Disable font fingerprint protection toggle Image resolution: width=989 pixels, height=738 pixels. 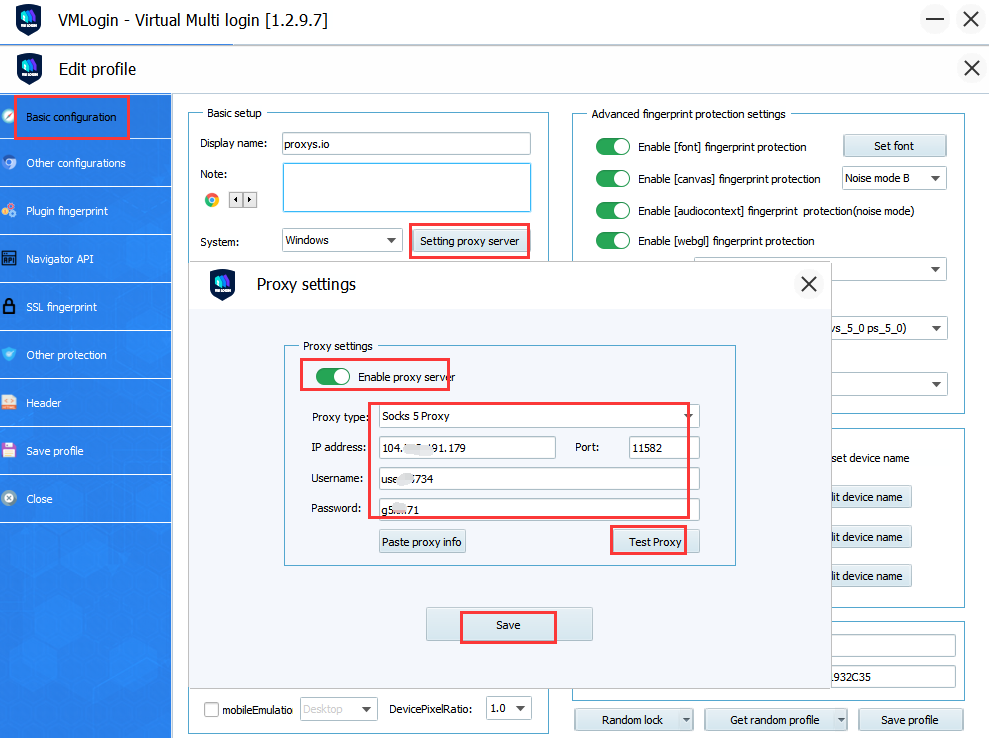point(613,147)
